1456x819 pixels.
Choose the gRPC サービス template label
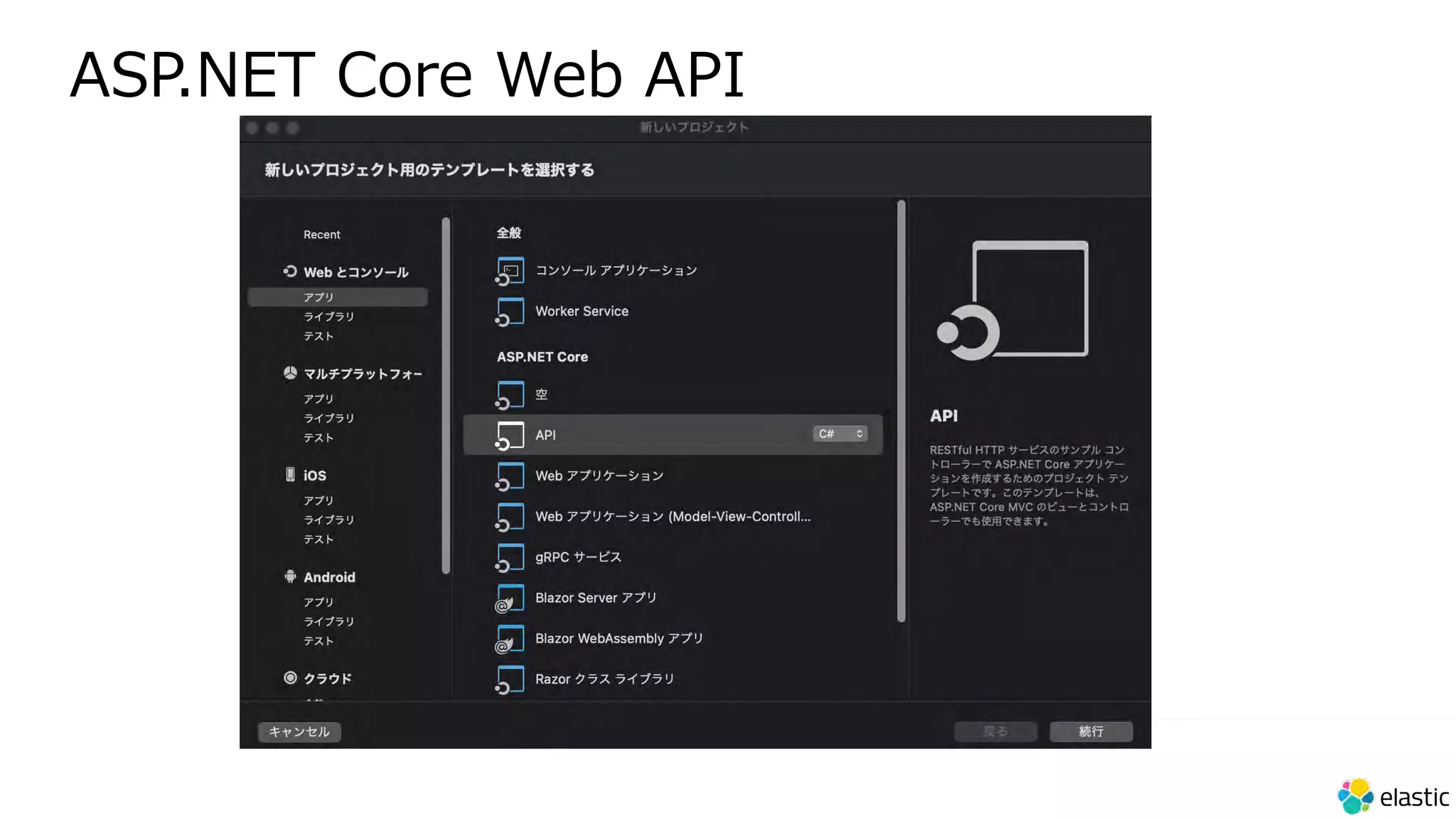[x=578, y=557]
